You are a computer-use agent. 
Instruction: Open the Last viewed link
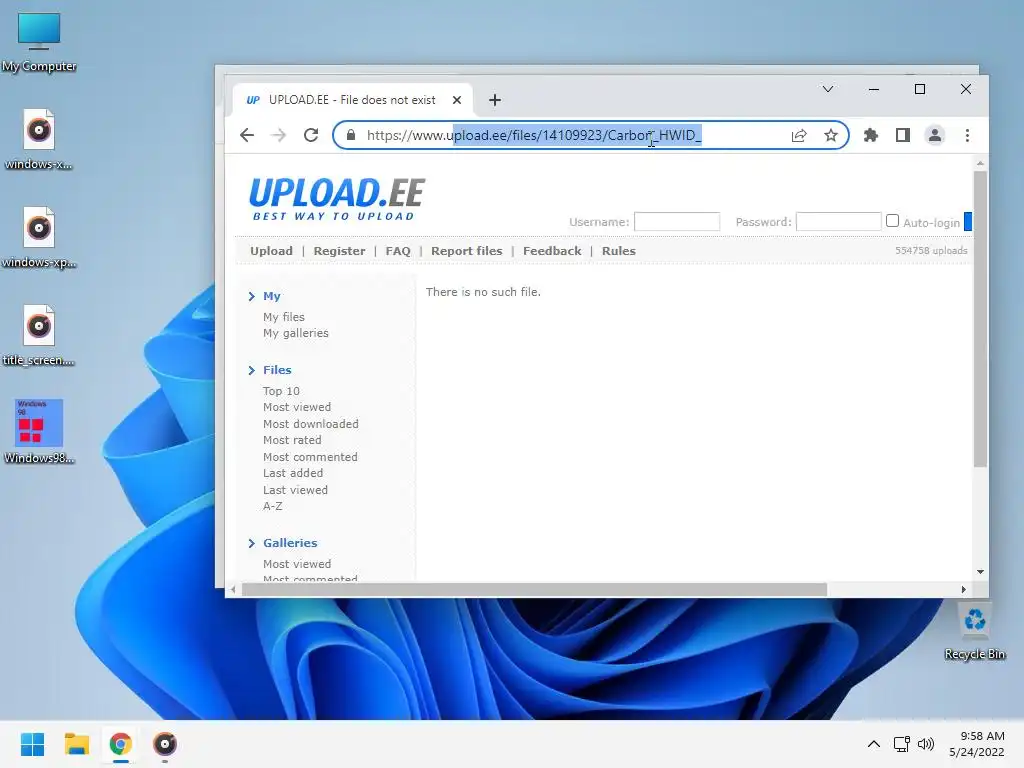pos(295,490)
